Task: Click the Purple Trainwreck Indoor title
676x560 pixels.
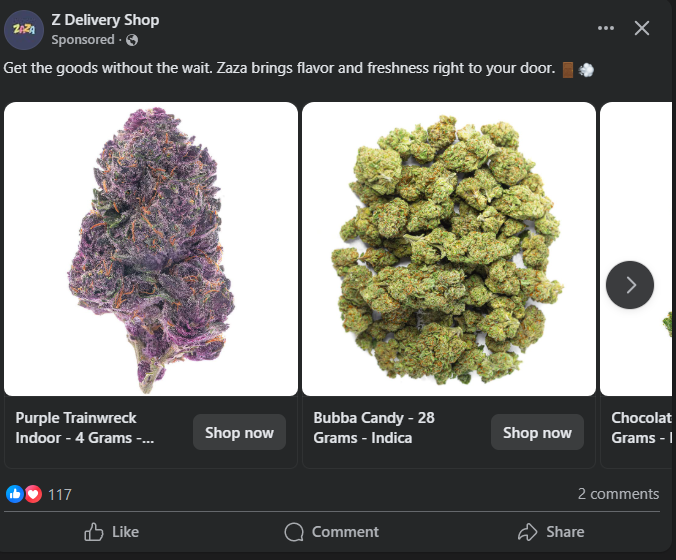Action: coord(86,428)
